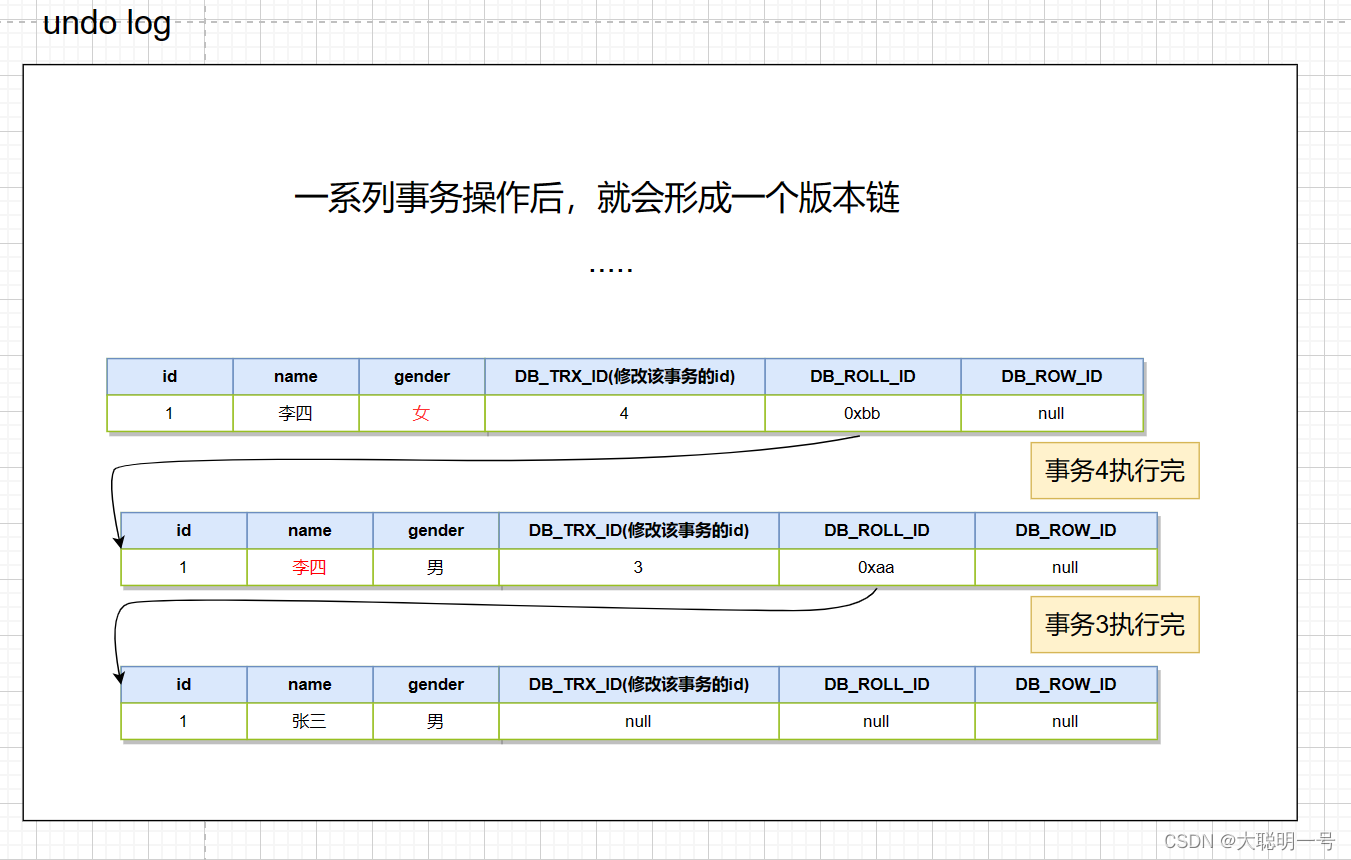Screen dimensions: 1351x860
Task: Click the DB_TRX_ID value "4" cell
Action: [x=625, y=413]
